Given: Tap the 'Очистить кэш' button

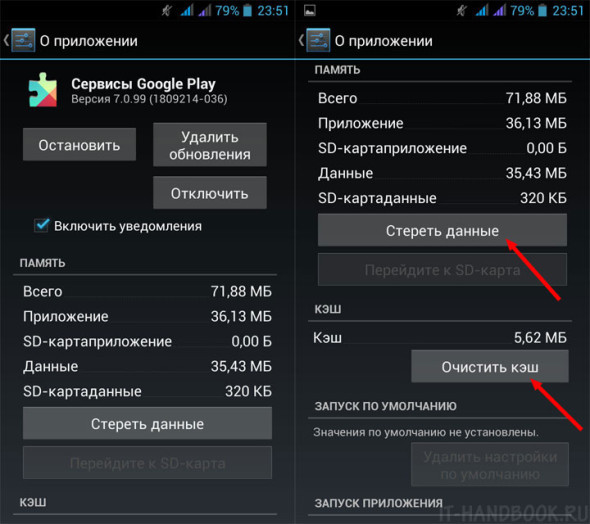Looking at the screenshot, I should [490, 367].
